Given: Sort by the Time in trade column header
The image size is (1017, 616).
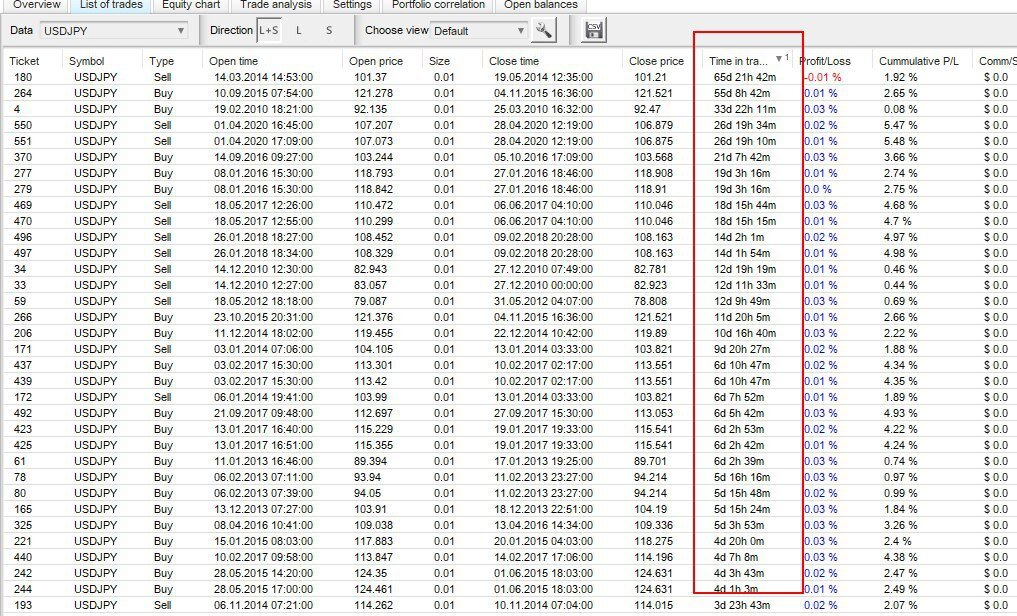Looking at the screenshot, I should click(738, 61).
